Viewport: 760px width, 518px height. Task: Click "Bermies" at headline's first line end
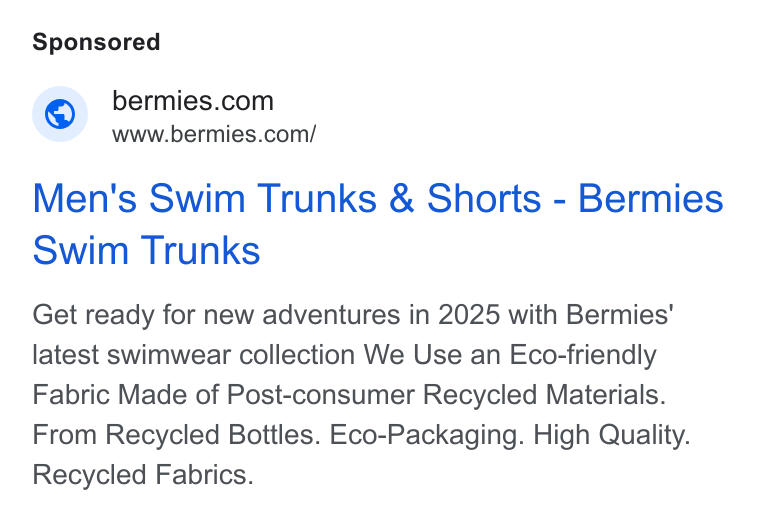coord(650,198)
